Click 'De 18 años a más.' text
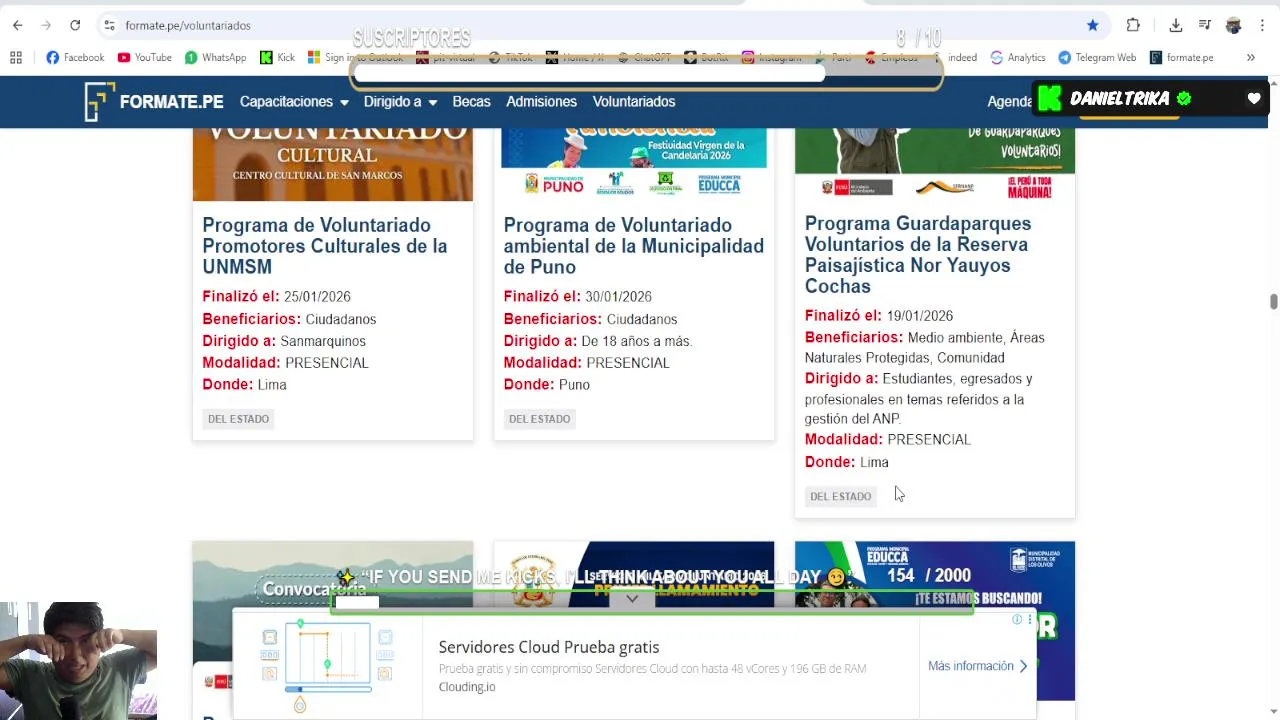Viewport: 1280px width, 720px height. (637, 341)
